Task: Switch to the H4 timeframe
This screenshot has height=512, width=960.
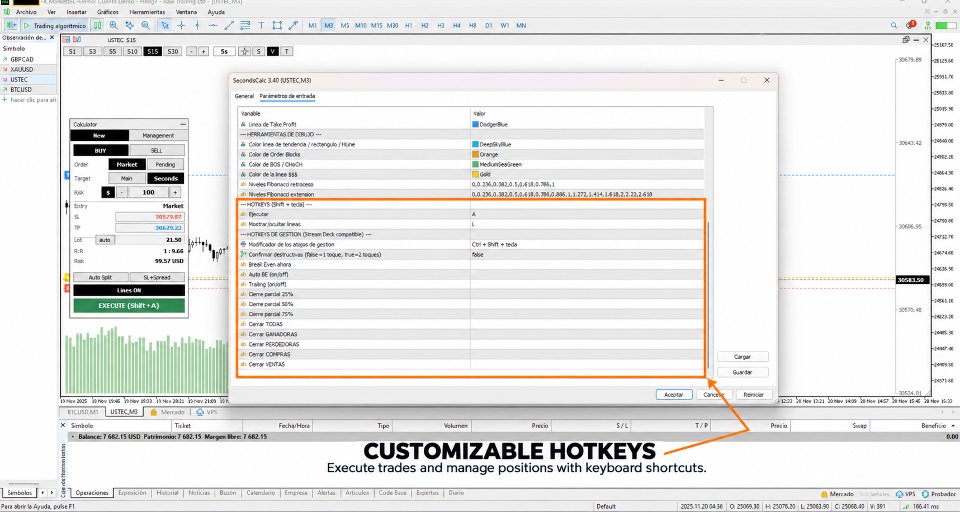Action: point(457,26)
